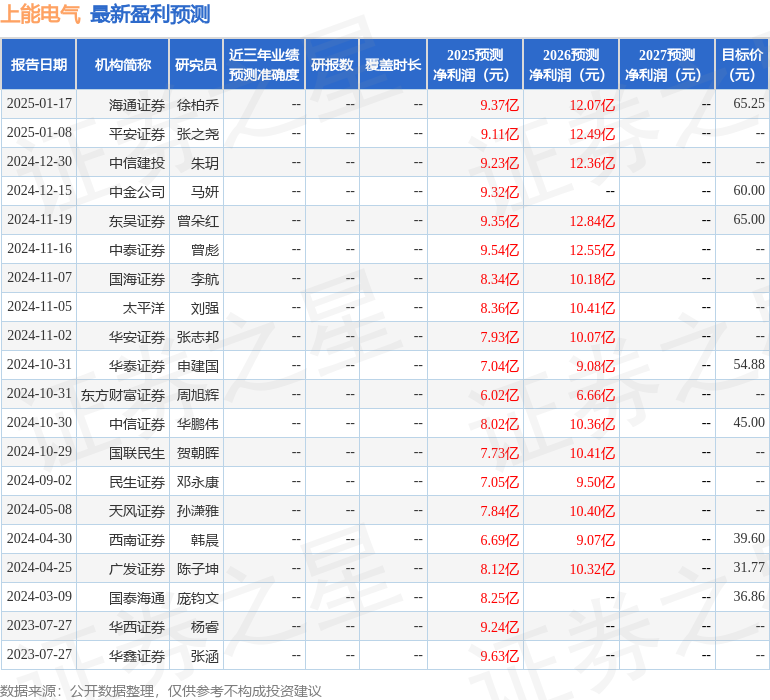Click target price 60.00
Image resolution: width=770 pixels, height=700 pixels.
click(x=749, y=190)
